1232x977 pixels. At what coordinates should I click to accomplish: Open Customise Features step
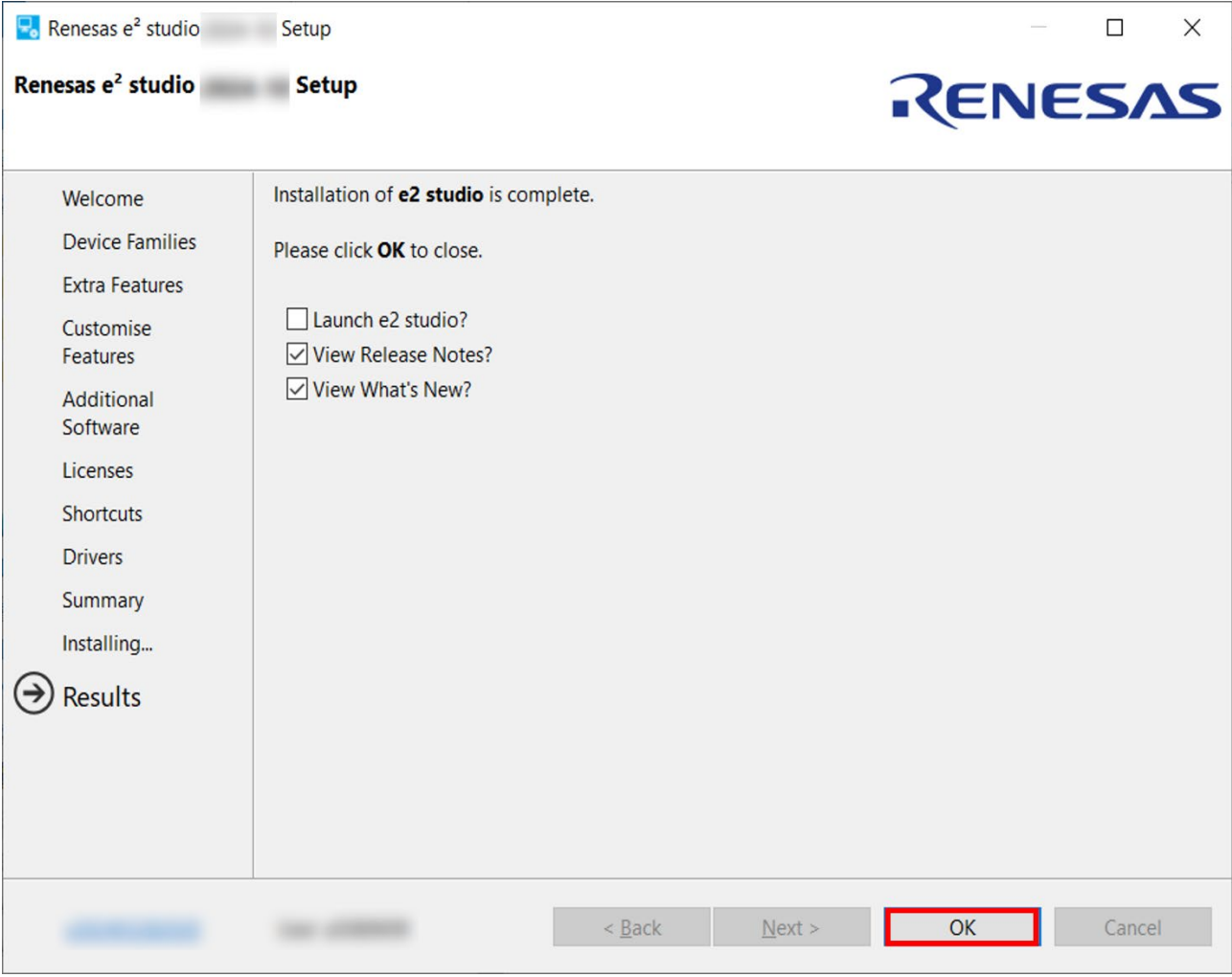coord(106,342)
